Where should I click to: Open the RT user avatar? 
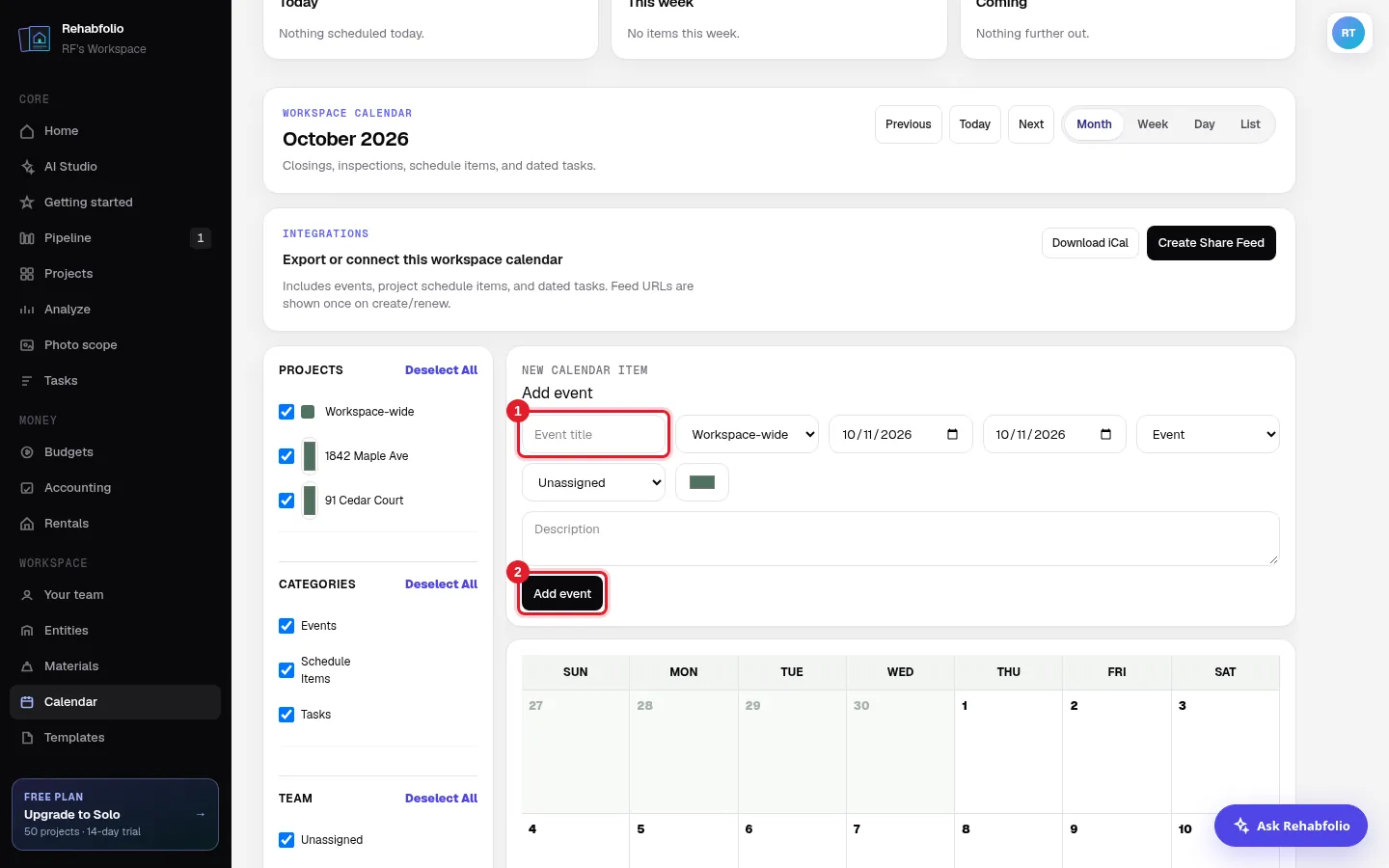click(x=1348, y=33)
